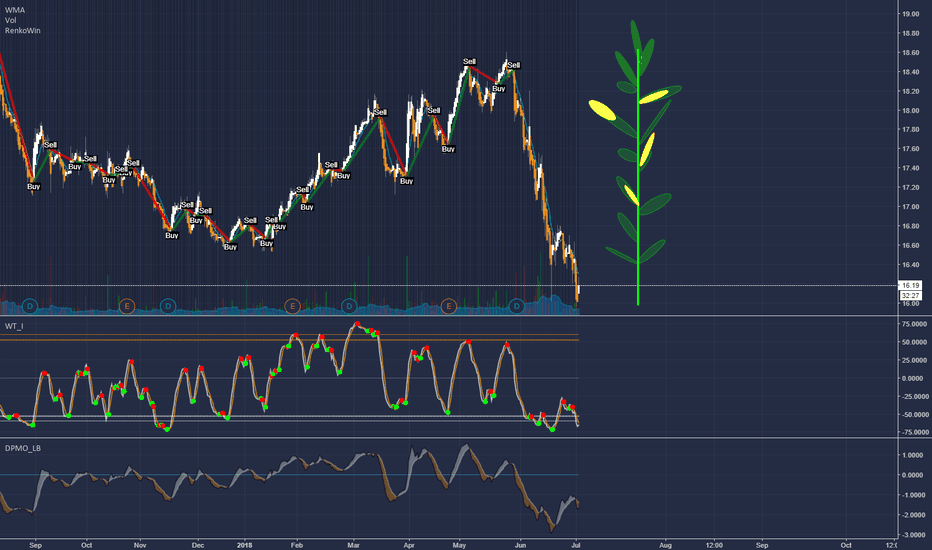Click the May label on time axis
Viewport: 932px width, 550px height.
(x=459, y=545)
